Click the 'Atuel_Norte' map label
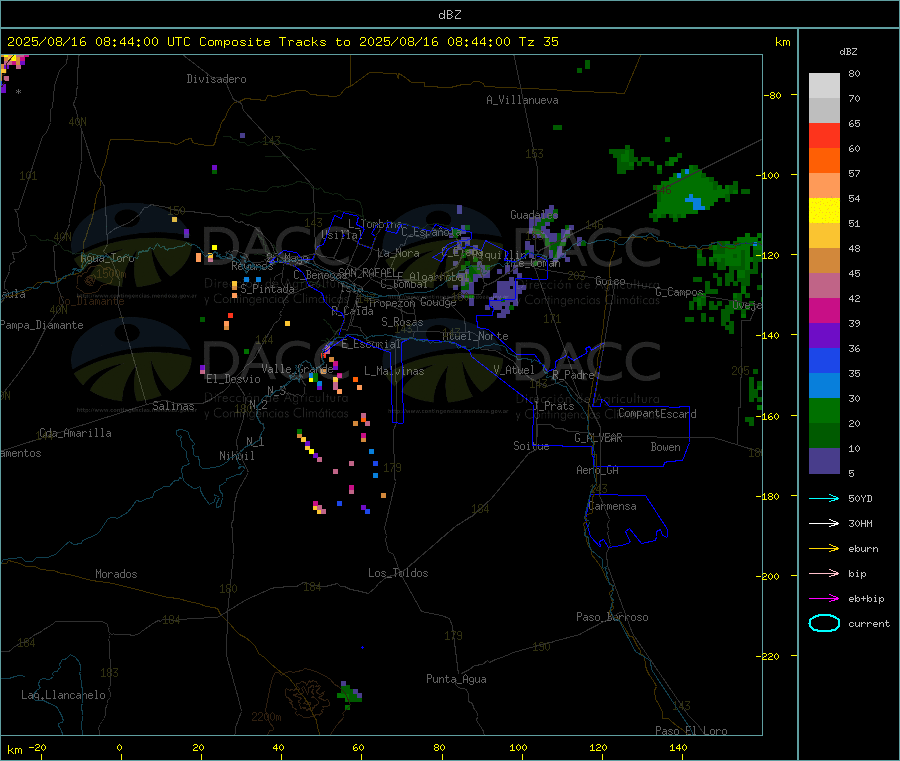 pos(475,336)
